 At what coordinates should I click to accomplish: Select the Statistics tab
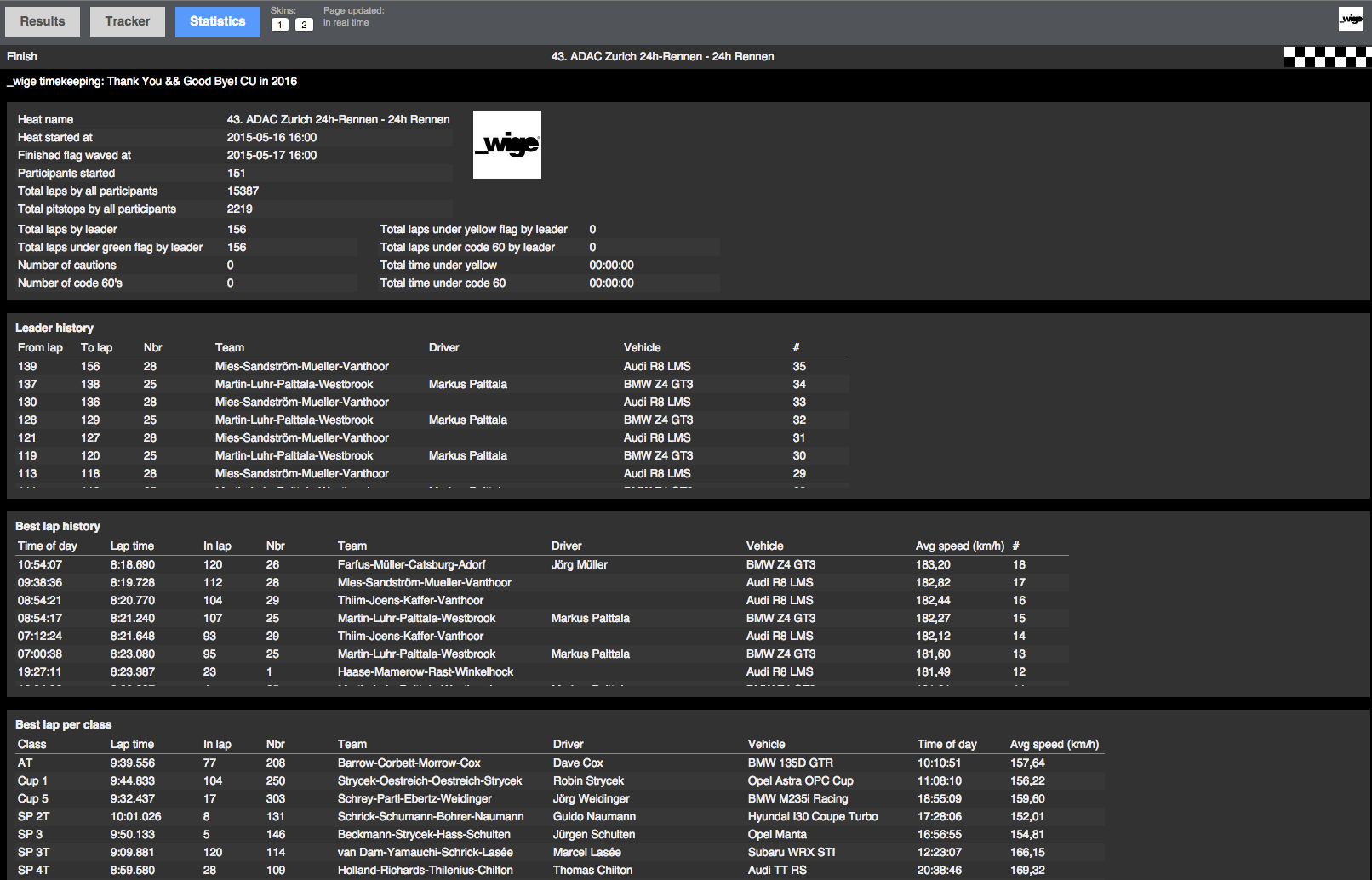pos(217,21)
